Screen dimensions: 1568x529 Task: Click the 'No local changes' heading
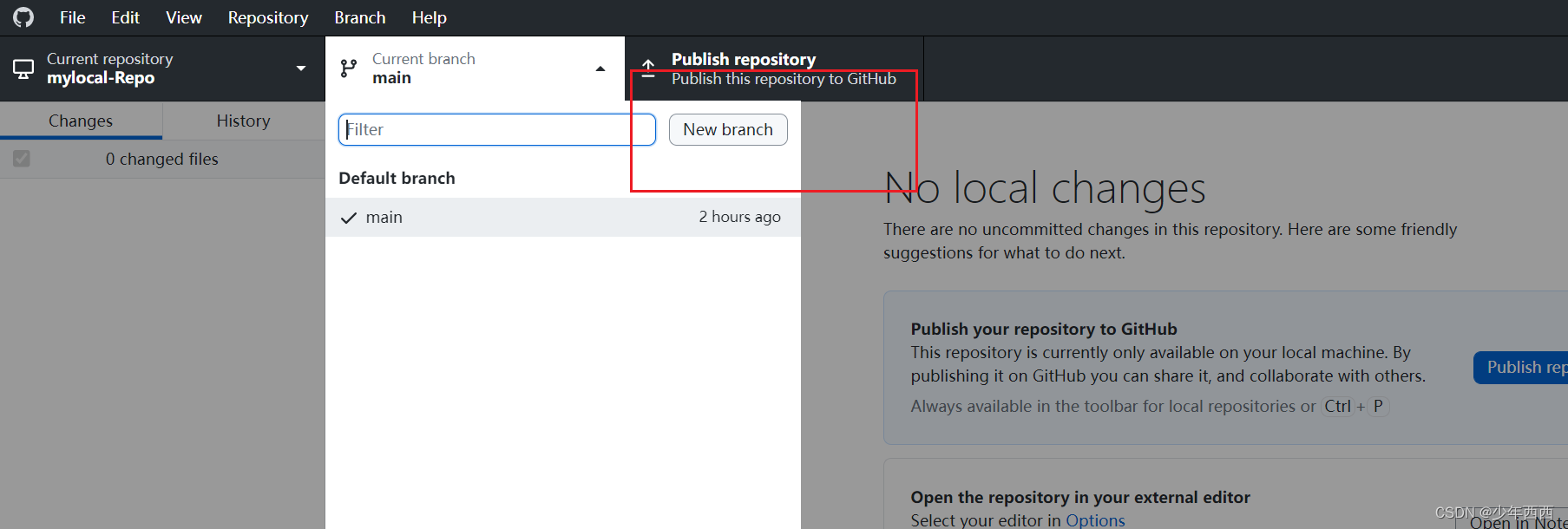1045,188
